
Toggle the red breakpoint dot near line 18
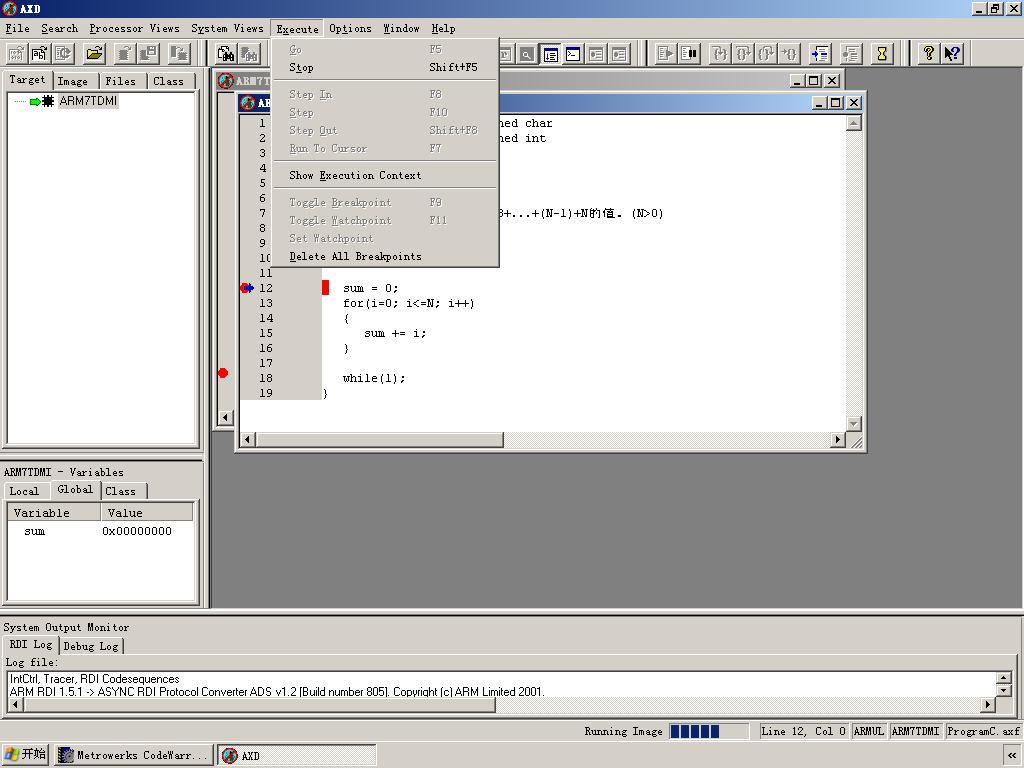[x=223, y=373]
